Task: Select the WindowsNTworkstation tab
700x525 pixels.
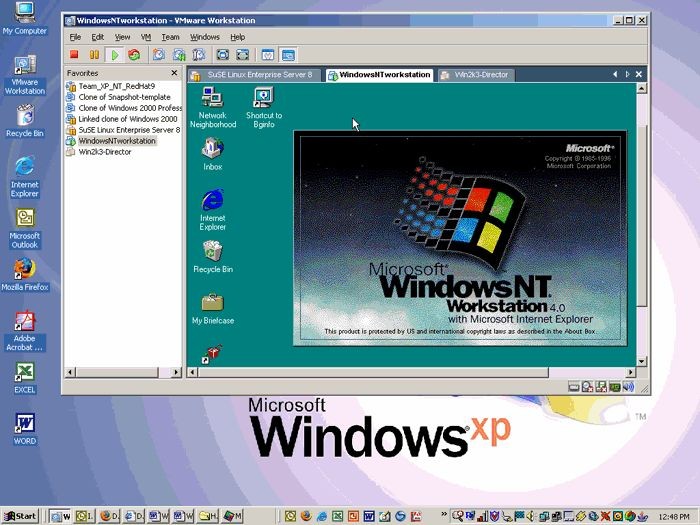Action: point(379,75)
